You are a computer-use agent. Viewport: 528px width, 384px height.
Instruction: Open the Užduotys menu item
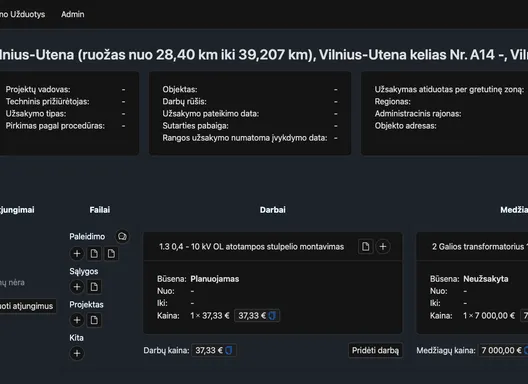click(22, 14)
